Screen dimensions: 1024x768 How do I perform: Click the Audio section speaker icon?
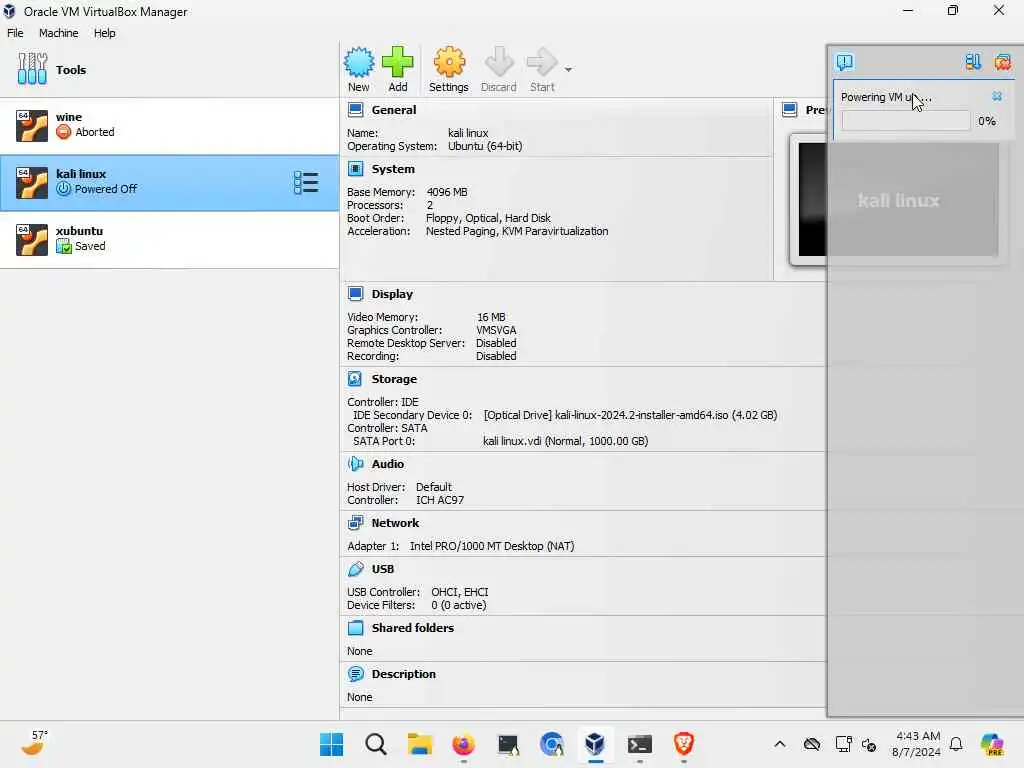[355, 464]
